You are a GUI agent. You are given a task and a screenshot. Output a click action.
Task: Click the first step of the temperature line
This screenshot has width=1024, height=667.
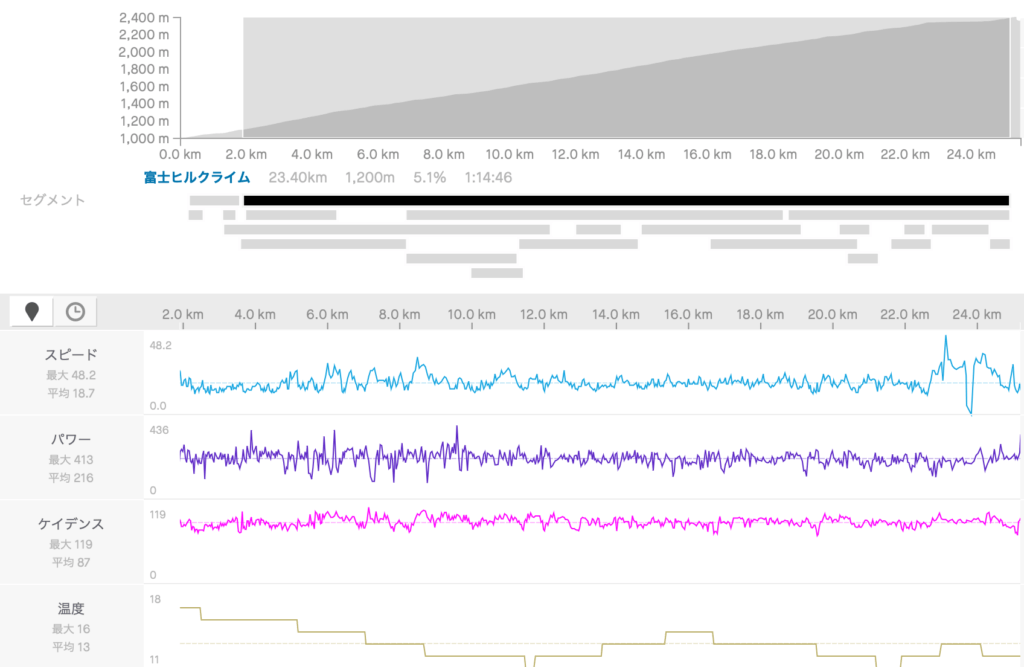pyautogui.click(x=190, y=607)
